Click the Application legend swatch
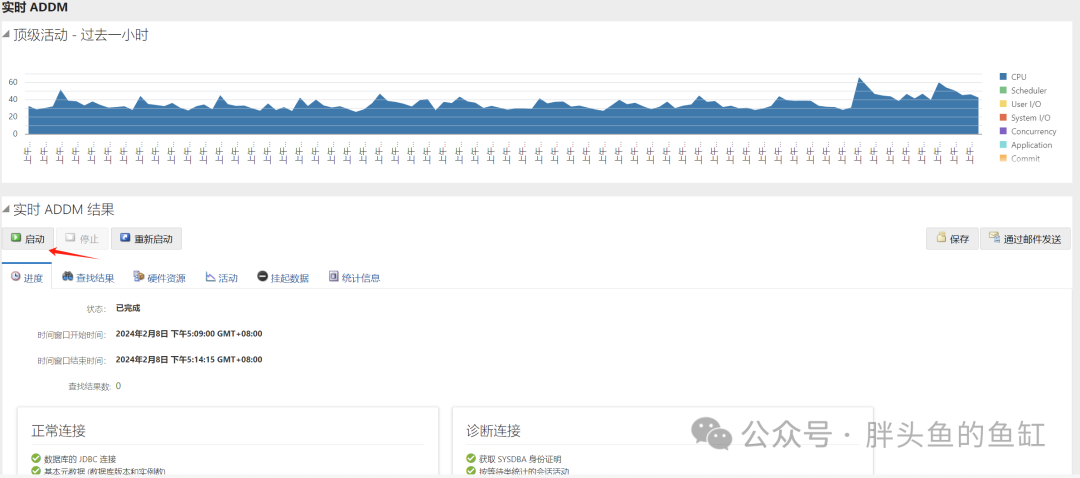Screen dimensions: 1080x478 point(1003,145)
